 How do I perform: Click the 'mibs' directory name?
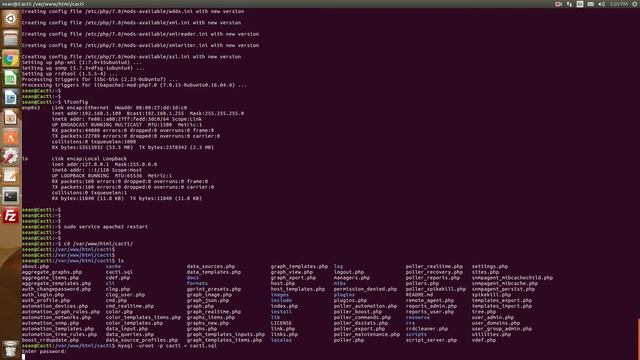pos(340,283)
